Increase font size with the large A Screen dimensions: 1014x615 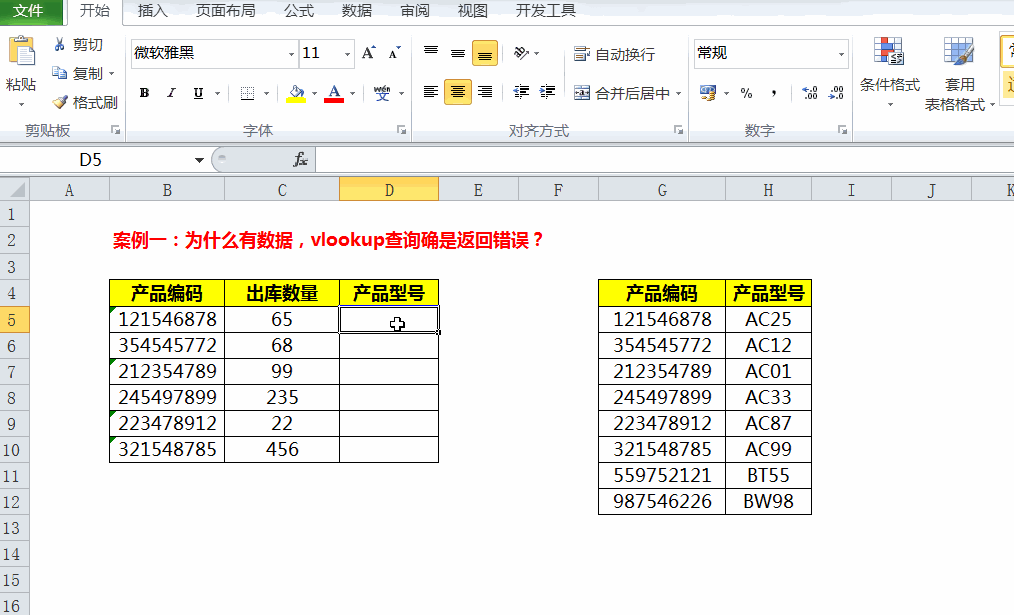(369, 53)
